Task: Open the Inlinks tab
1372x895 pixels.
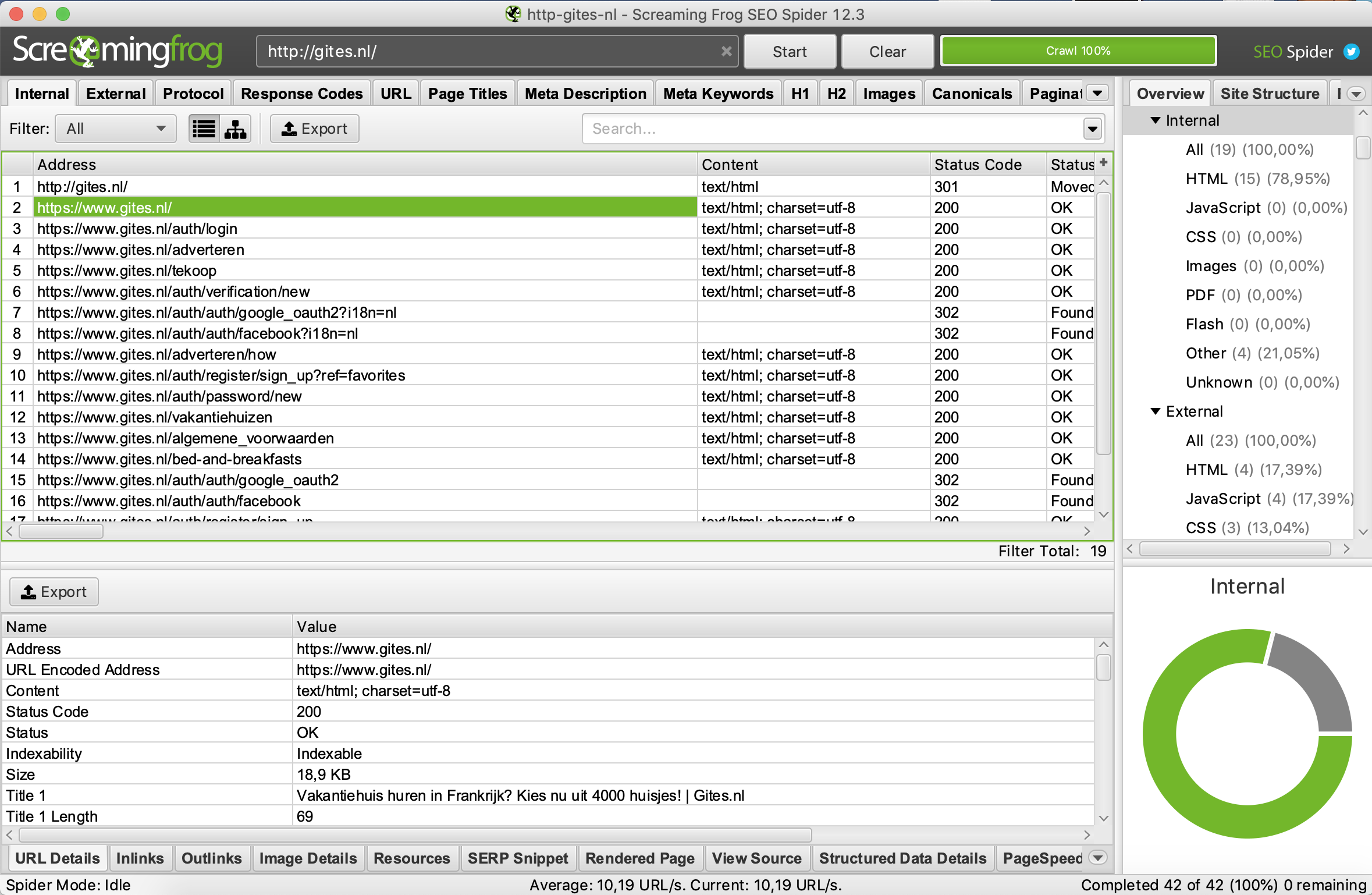Action: click(140, 858)
